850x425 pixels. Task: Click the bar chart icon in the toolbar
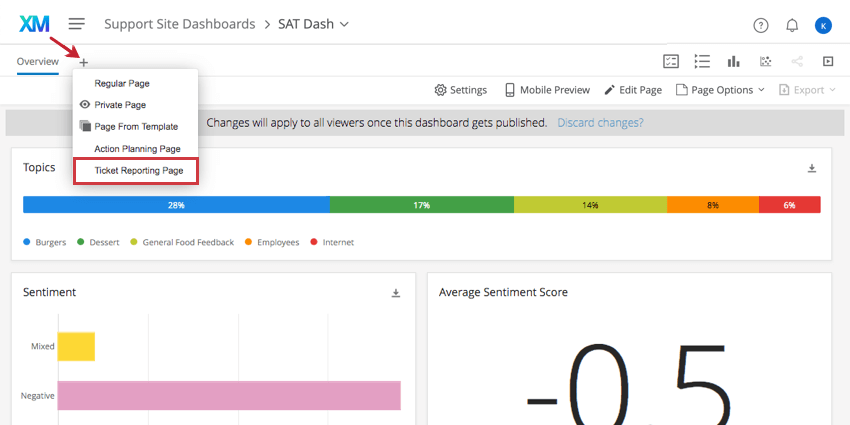[733, 61]
